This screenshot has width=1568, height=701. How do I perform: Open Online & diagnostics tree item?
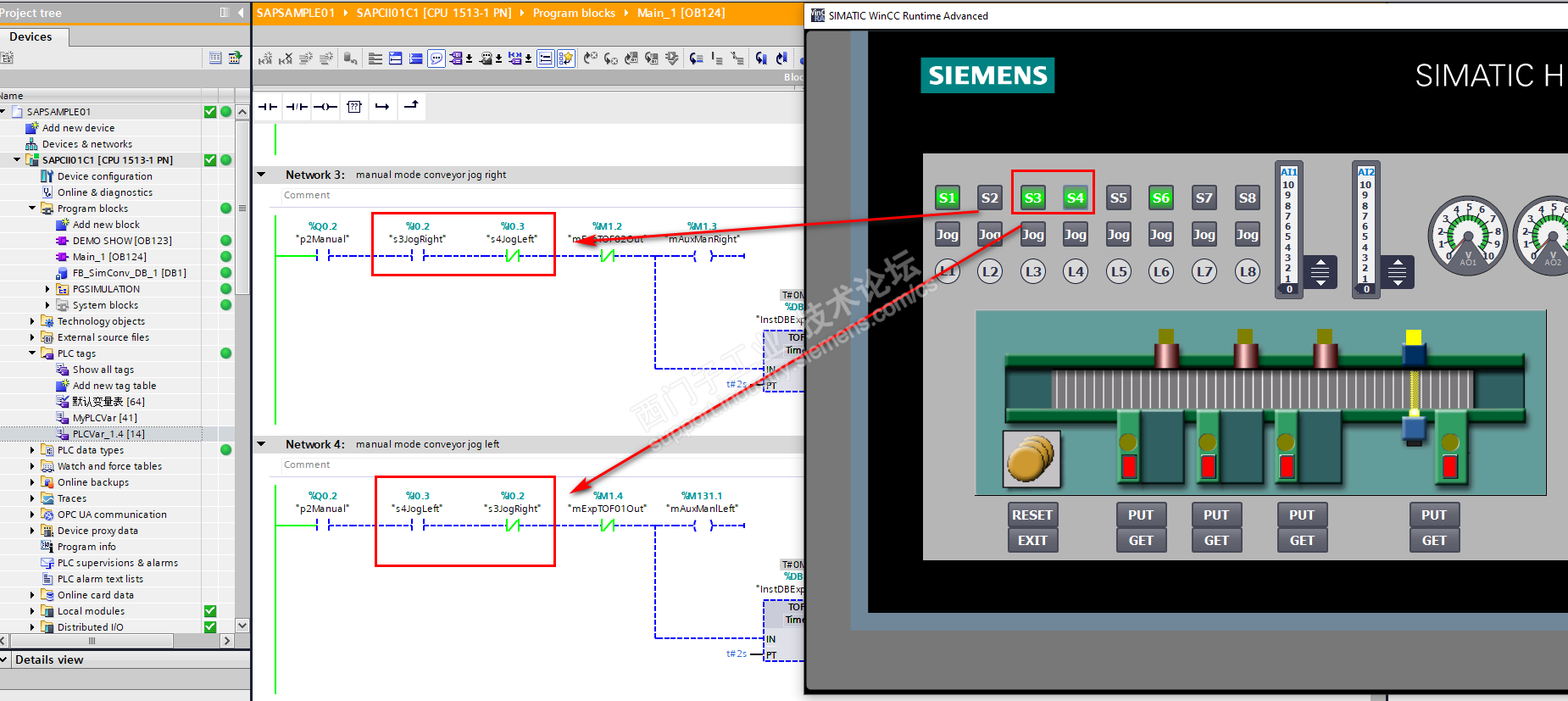[x=104, y=192]
